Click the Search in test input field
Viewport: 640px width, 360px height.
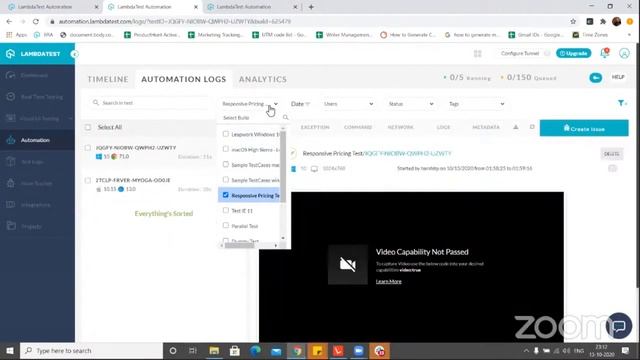(149, 103)
